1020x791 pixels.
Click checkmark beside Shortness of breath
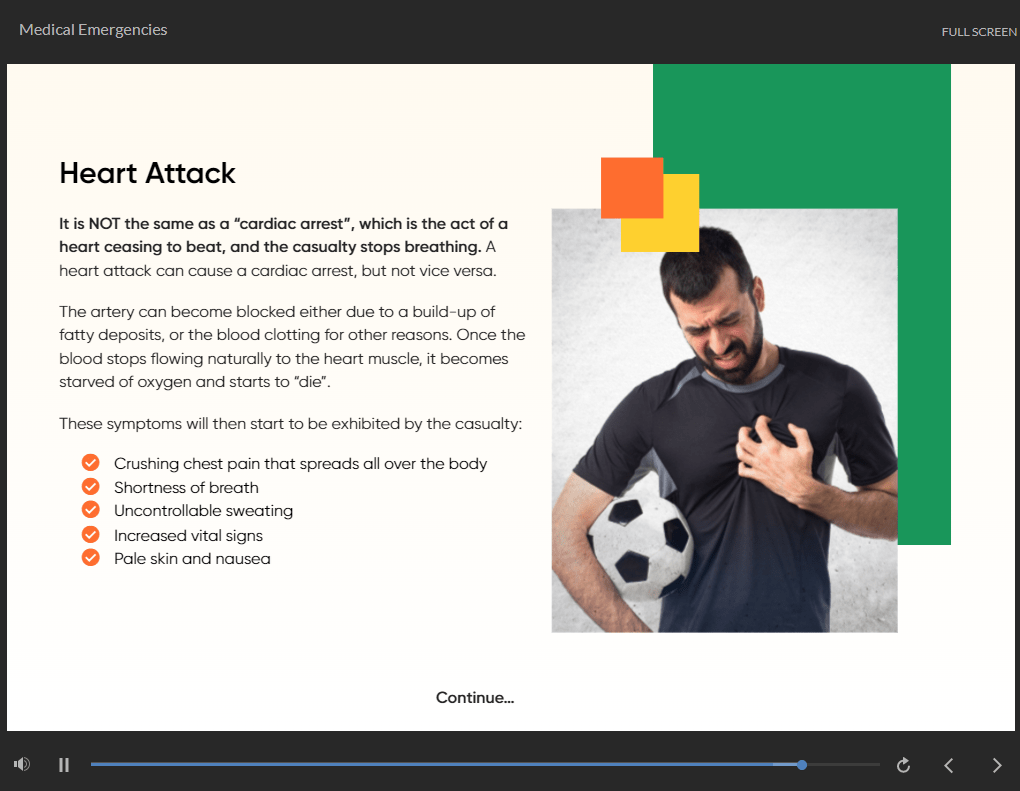coord(90,487)
